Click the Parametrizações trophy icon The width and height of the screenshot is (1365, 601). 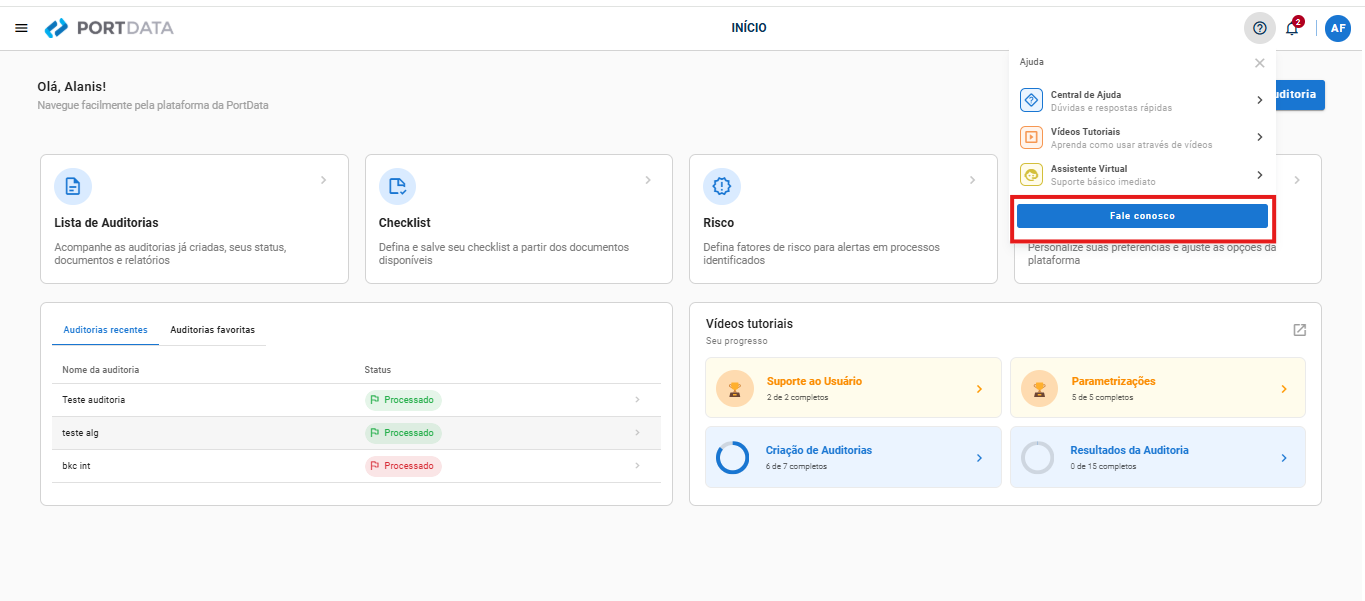[1039, 388]
